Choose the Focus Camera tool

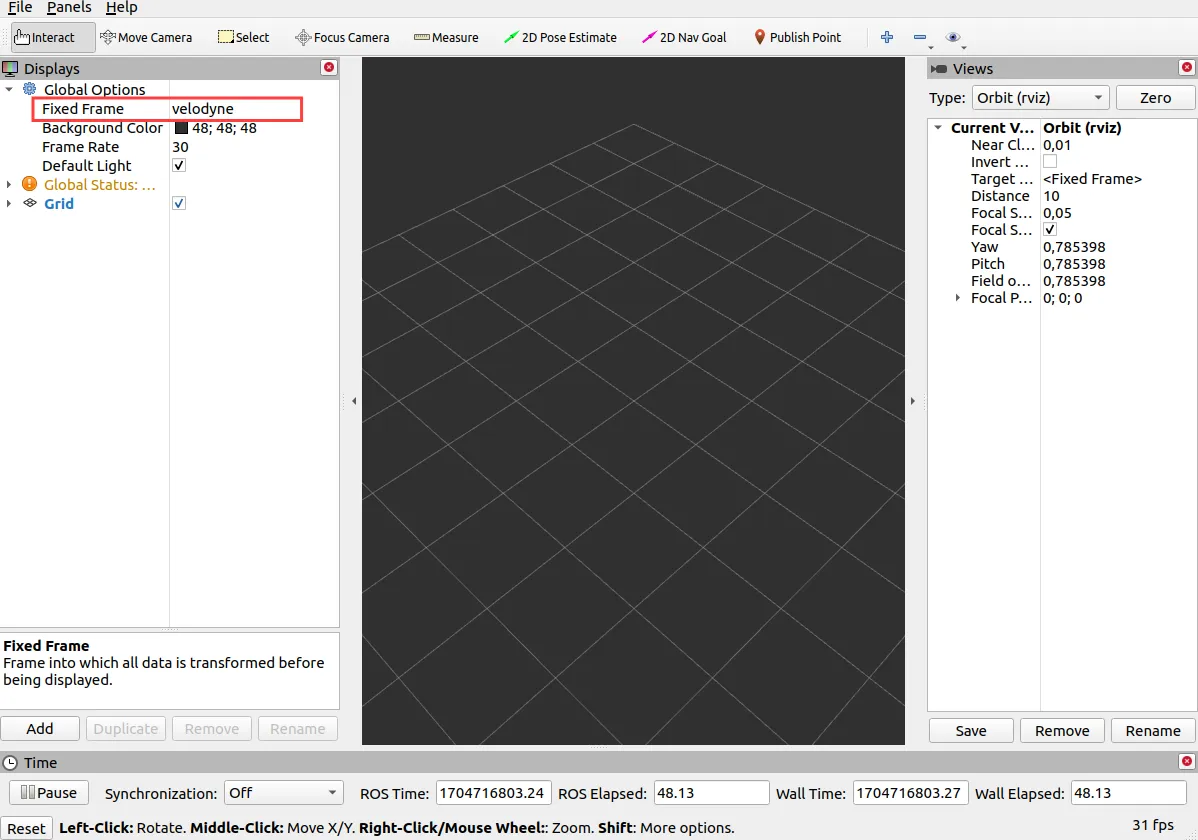(x=342, y=38)
